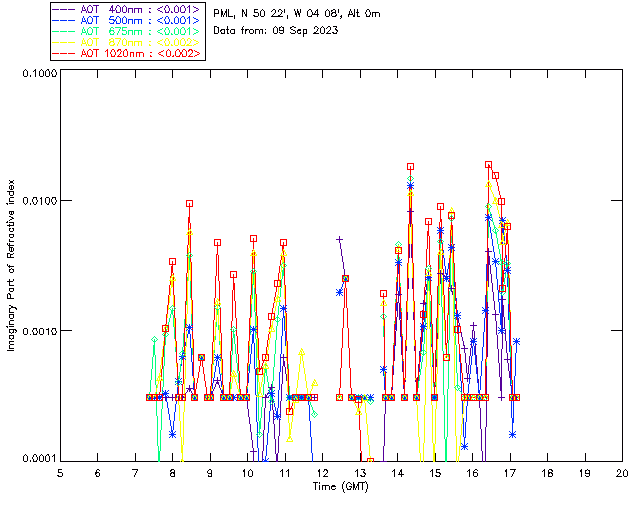Image resolution: width=640 pixels, height=512 pixels.
Task: Click the AOT 1020nm legend entry
Action: (127, 53)
